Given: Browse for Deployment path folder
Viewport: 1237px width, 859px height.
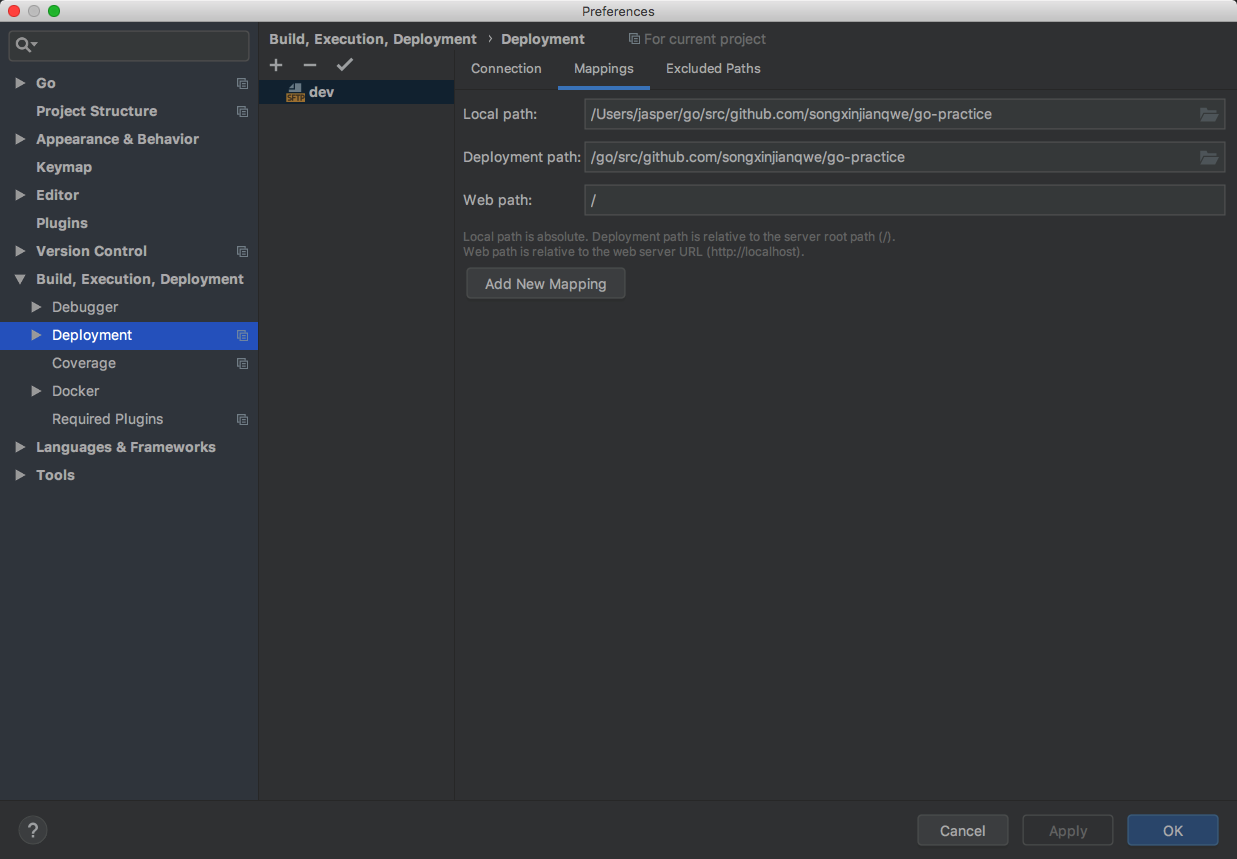Looking at the screenshot, I should click(1209, 157).
